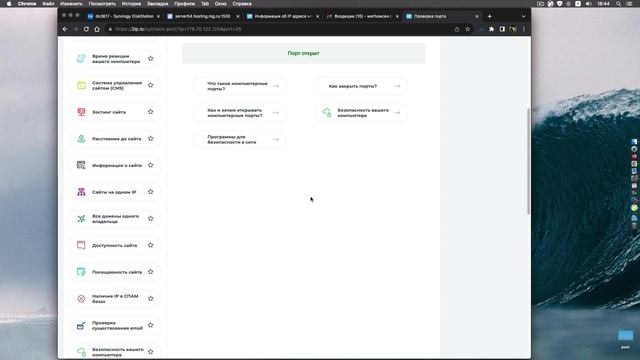Favorite the 'Доступность сайта' tool

(x=151, y=245)
